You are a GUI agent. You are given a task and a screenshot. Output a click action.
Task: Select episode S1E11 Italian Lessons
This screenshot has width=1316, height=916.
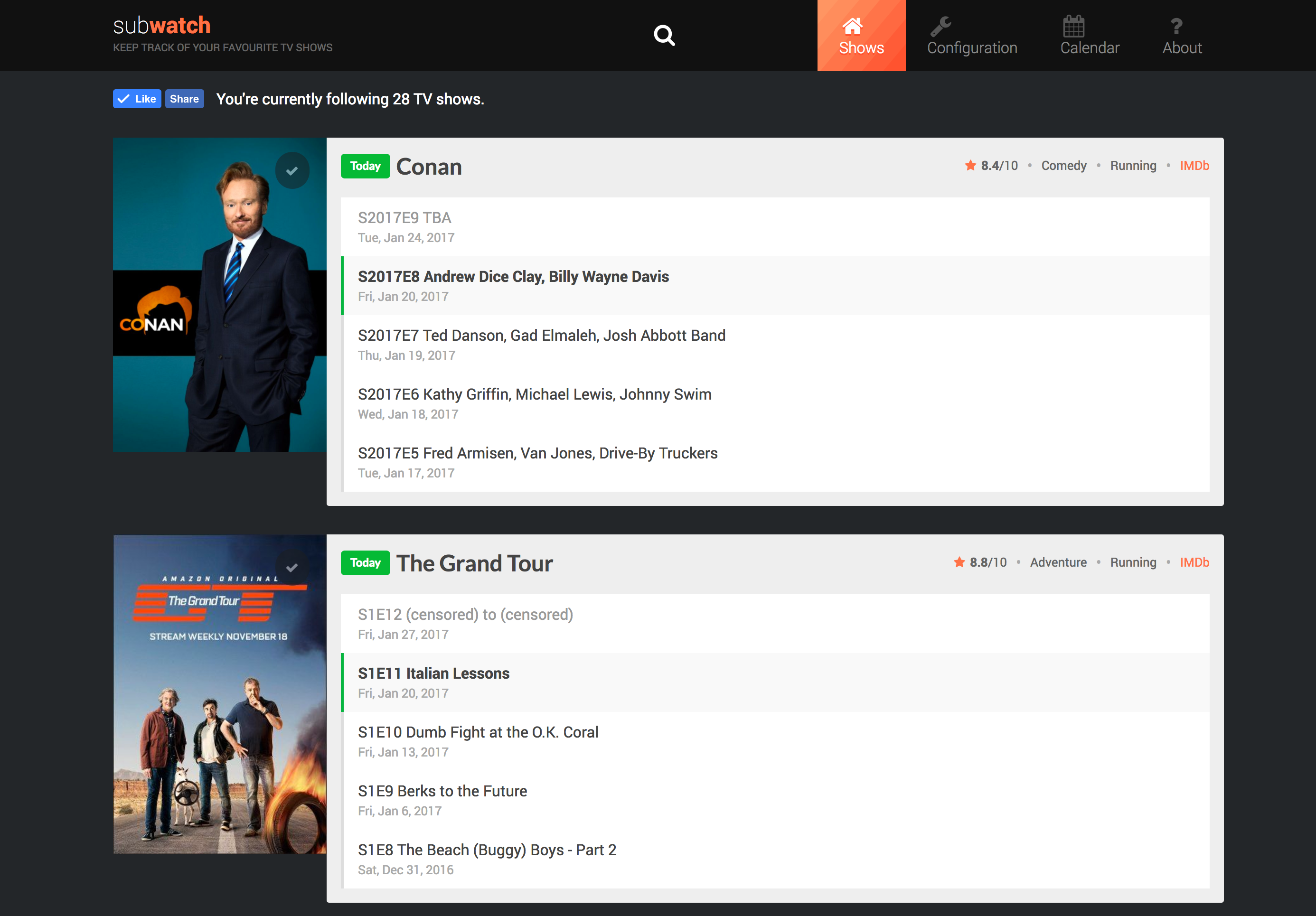[433, 673]
